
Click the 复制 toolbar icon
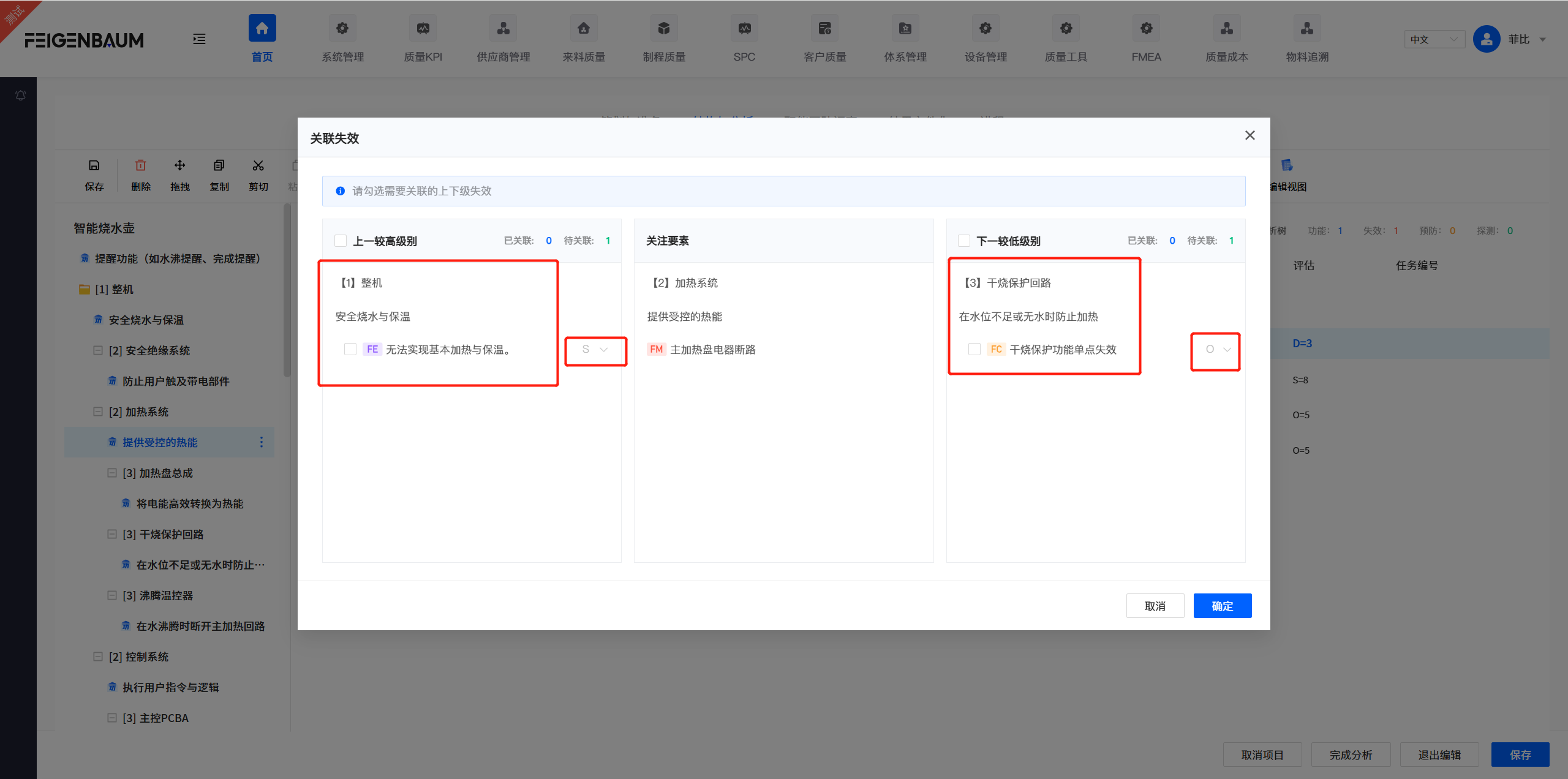pyautogui.click(x=219, y=173)
